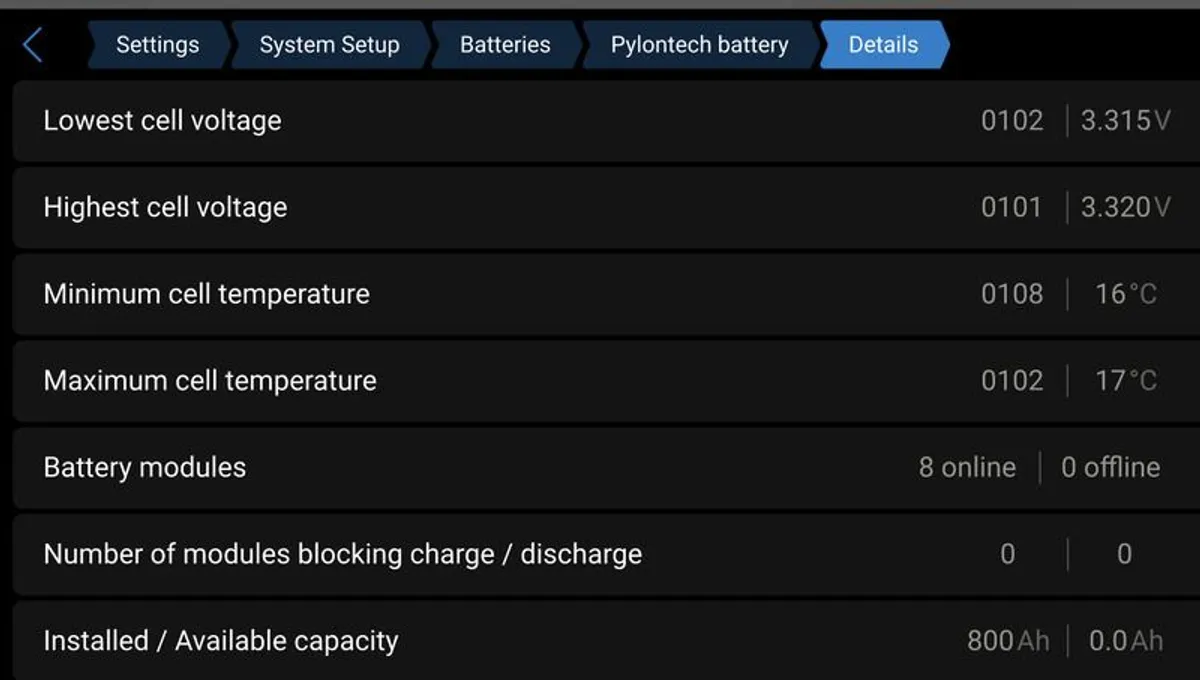
Task: Select Pylontech battery breadcrumb
Action: 699,45
